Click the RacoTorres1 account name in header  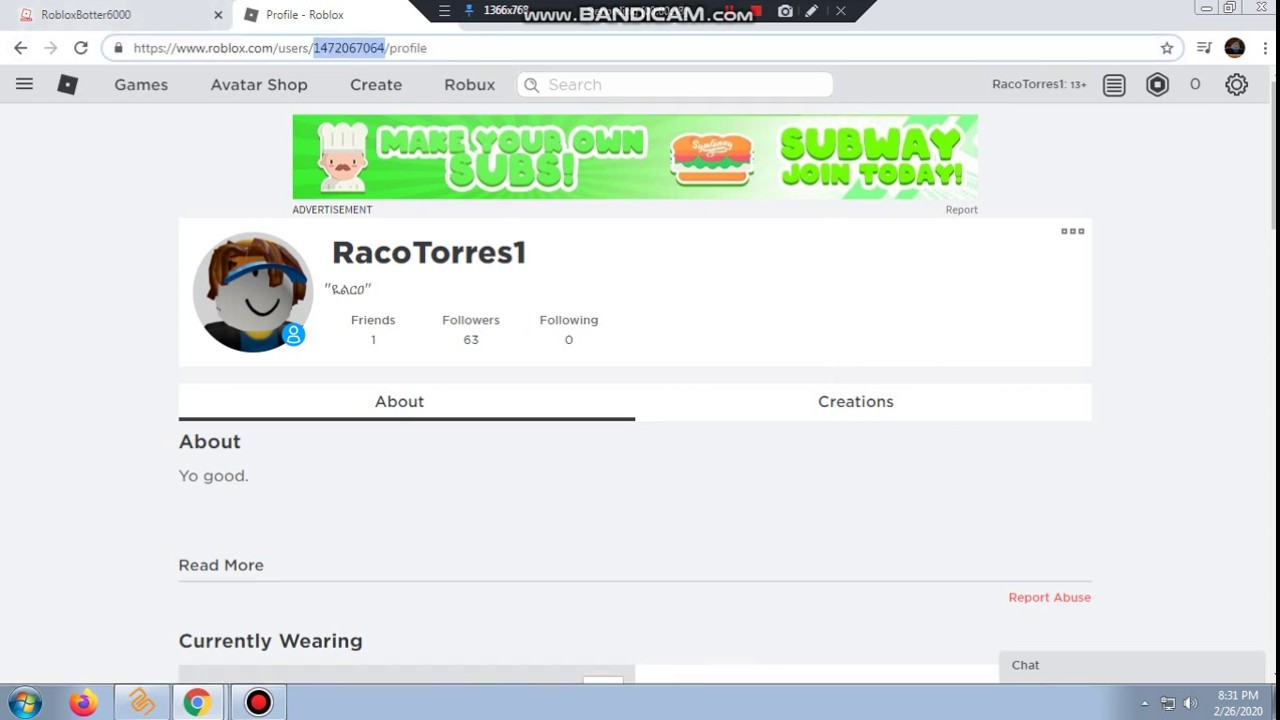tap(1039, 84)
